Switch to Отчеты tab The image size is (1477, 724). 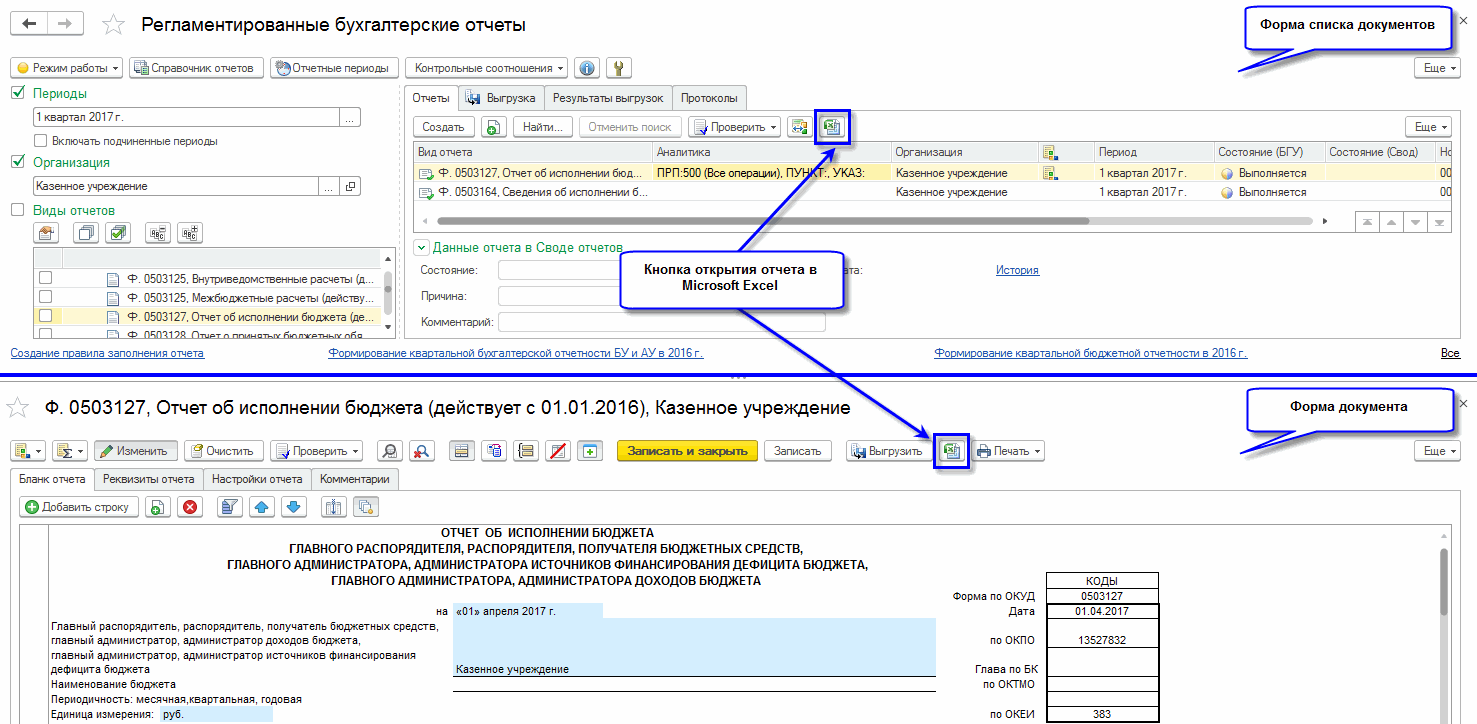click(x=431, y=98)
